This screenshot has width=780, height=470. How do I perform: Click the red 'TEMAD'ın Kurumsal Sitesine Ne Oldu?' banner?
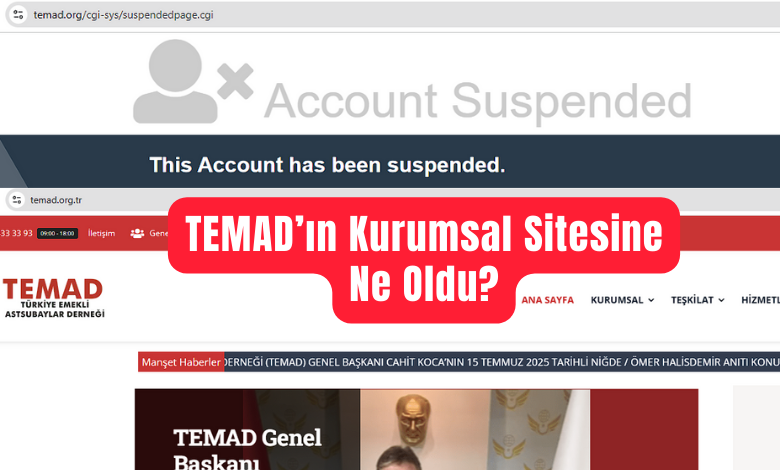click(x=424, y=260)
